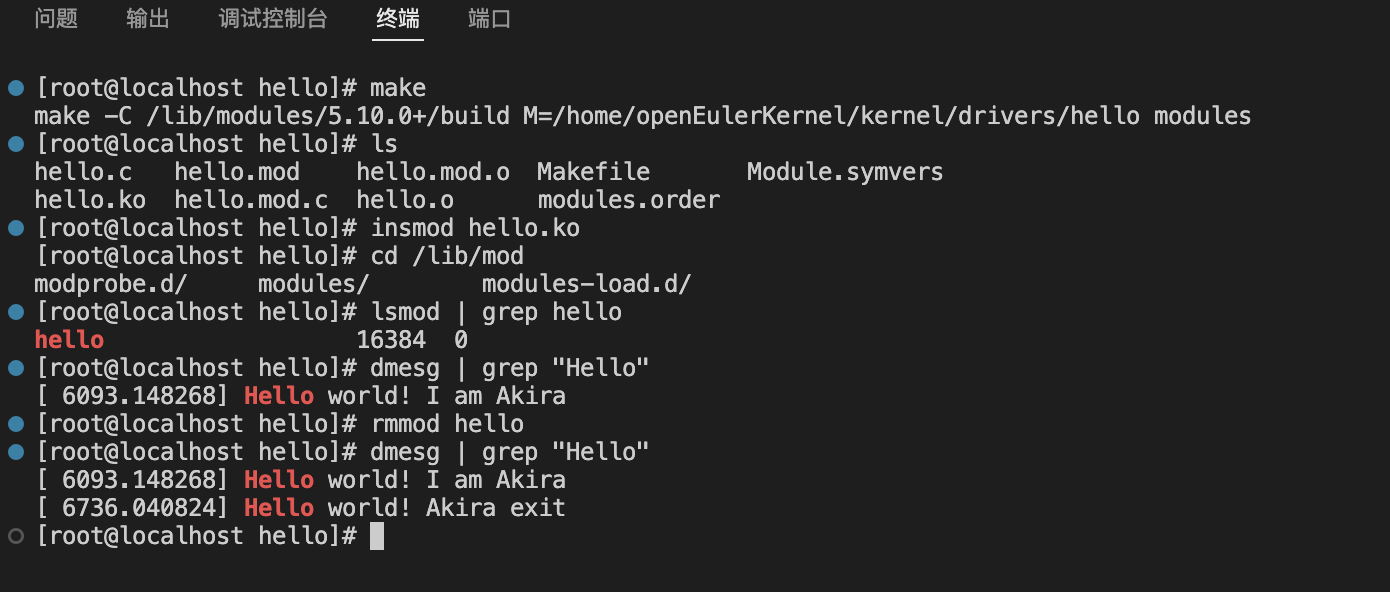This screenshot has width=1390, height=592.
Task: Click the blue dot next to rmmod hello
Action: point(16,424)
